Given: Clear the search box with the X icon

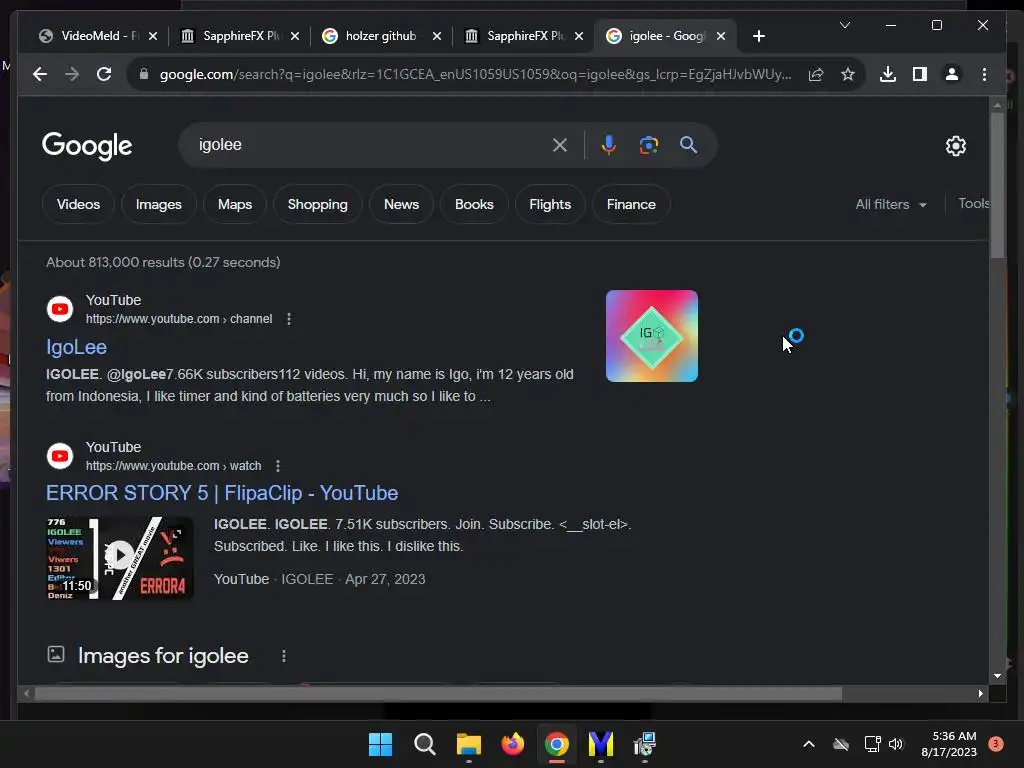Looking at the screenshot, I should point(560,145).
